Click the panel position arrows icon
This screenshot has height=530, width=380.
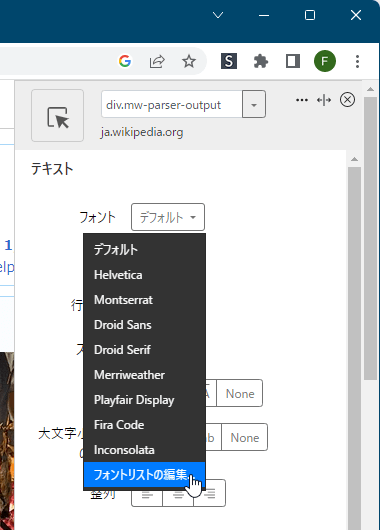(324, 100)
